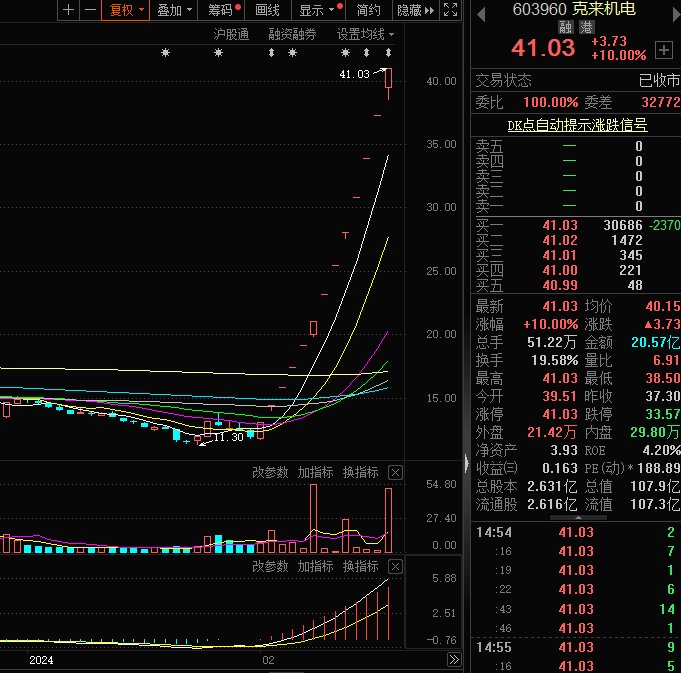Screen dimensions: 681x673
Task: Open 设置均线 moving average settings
Action: [365, 34]
